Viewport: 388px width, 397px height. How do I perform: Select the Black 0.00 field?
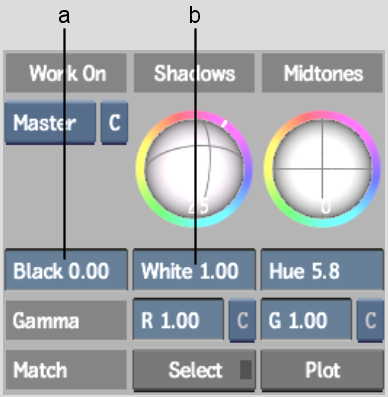[66, 270]
